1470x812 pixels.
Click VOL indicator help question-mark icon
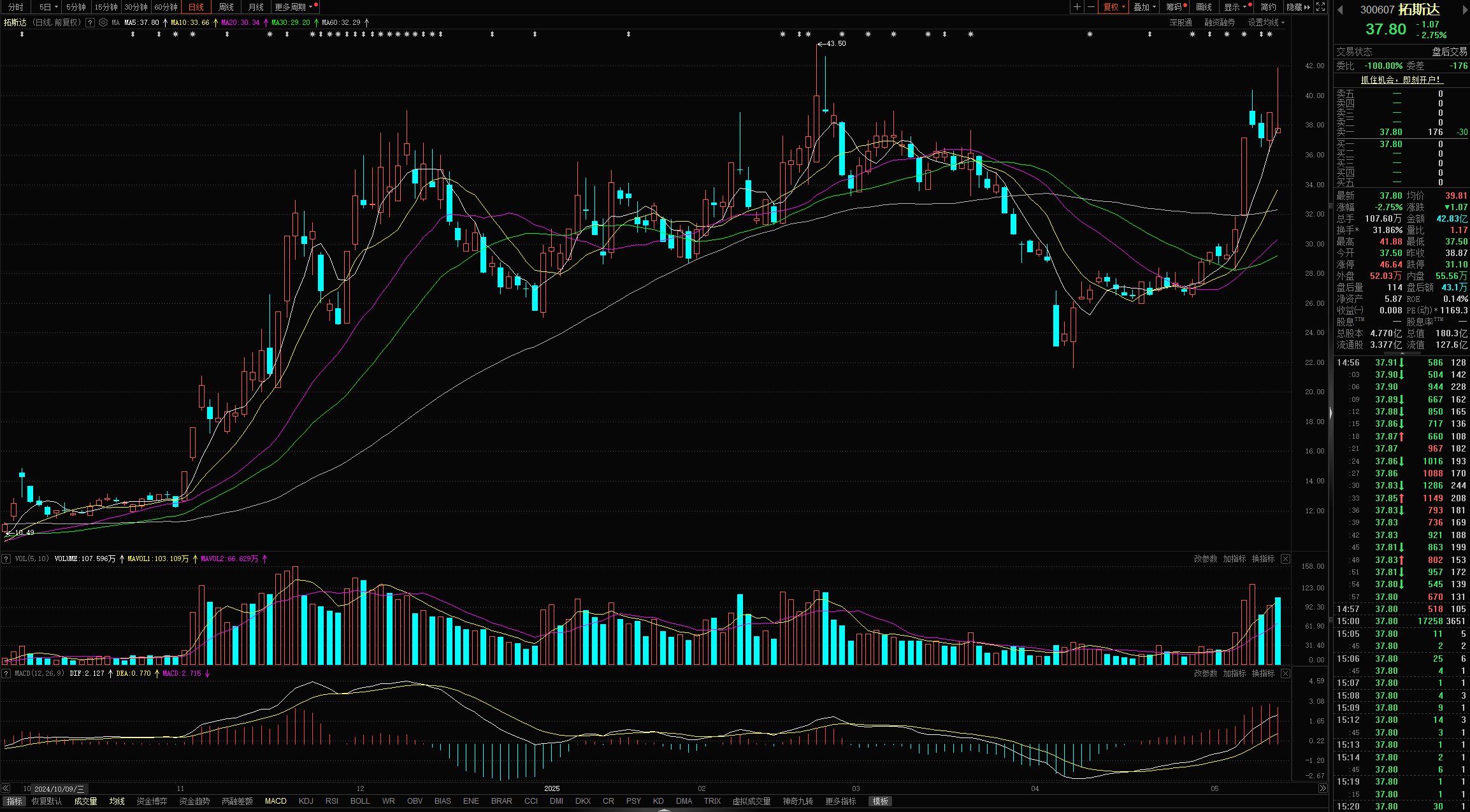click(x=6, y=559)
